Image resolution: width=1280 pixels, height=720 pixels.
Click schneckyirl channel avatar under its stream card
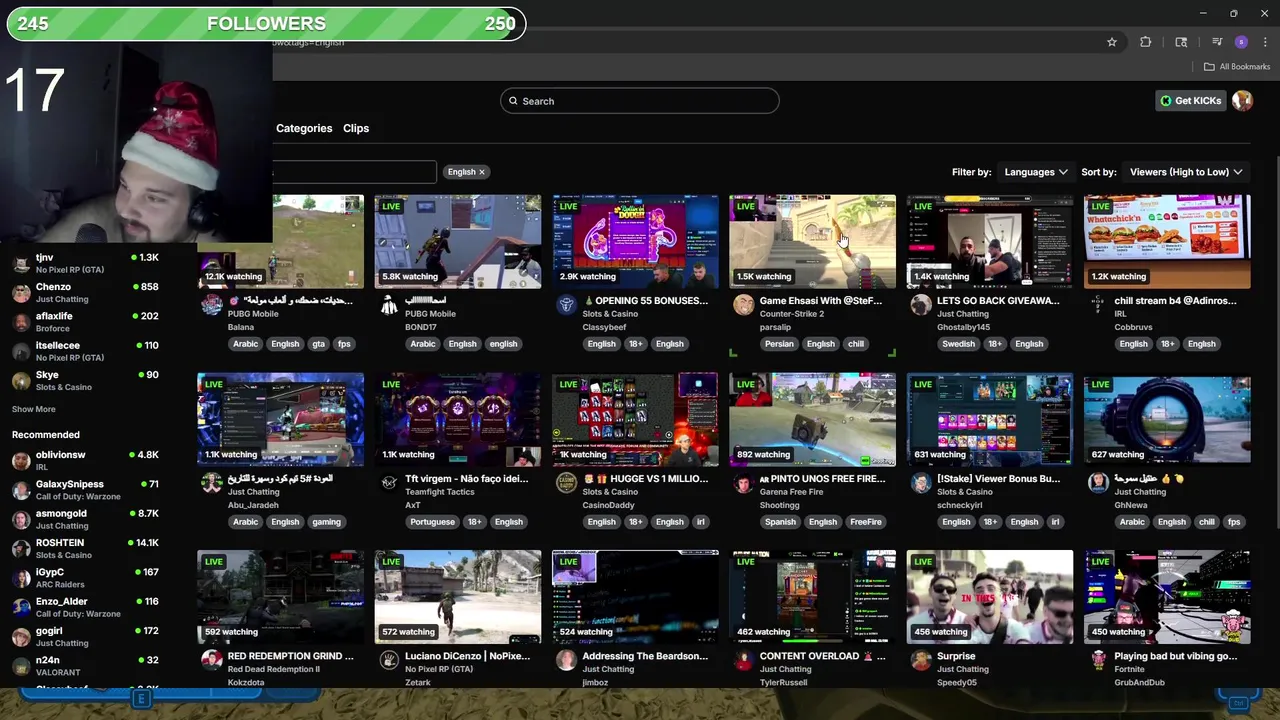[x=921, y=483]
